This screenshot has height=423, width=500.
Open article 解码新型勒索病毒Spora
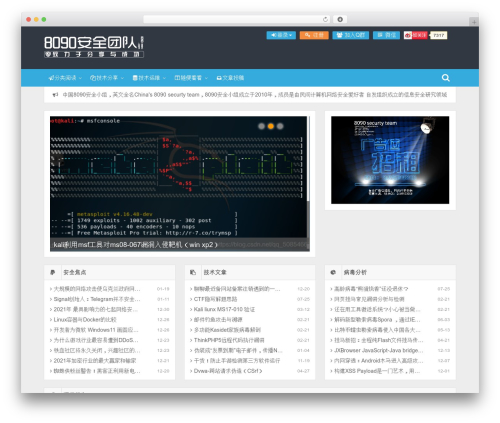coord(377,319)
